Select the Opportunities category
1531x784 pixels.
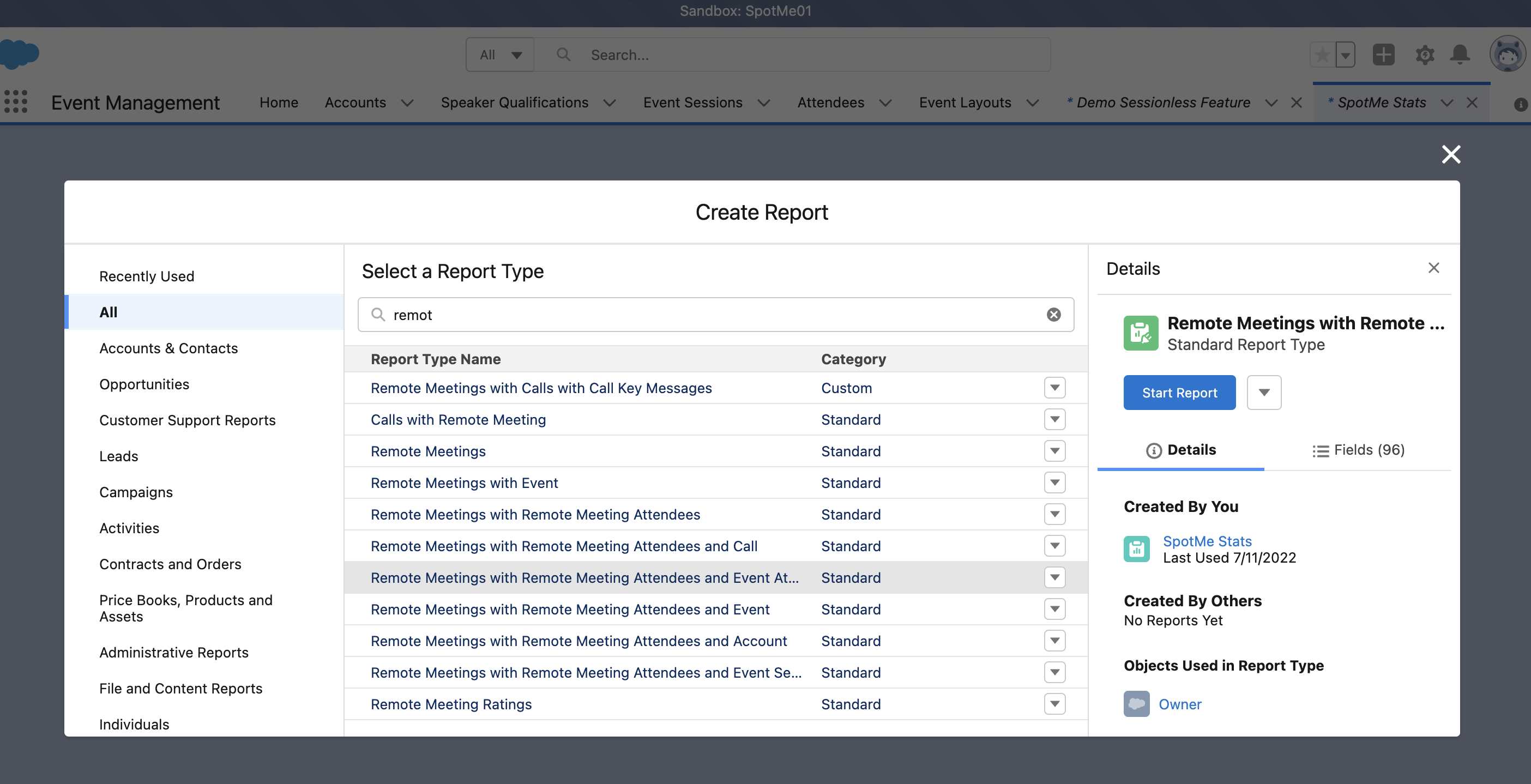coord(204,384)
